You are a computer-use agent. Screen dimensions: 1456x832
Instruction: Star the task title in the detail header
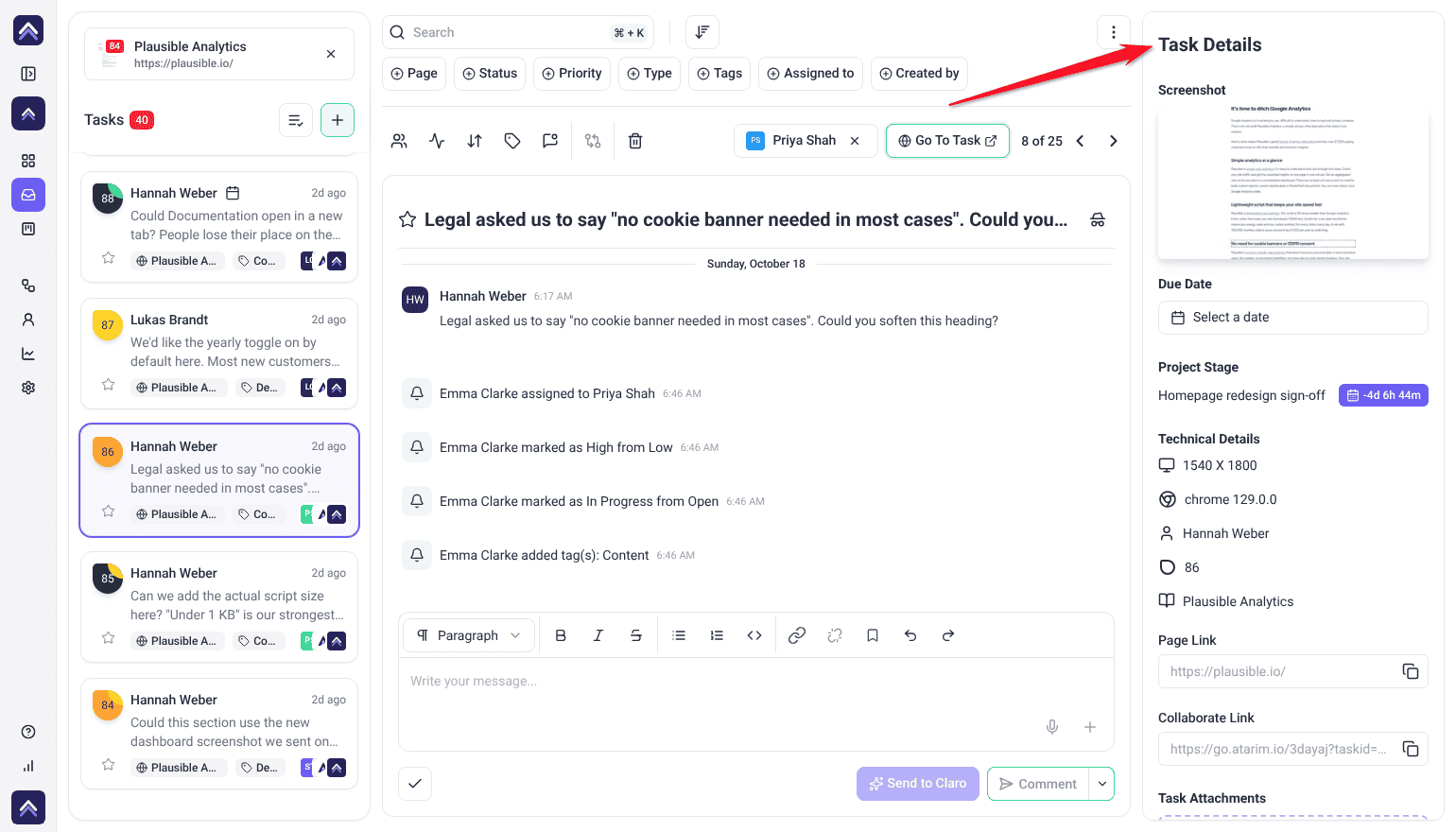(407, 219)
